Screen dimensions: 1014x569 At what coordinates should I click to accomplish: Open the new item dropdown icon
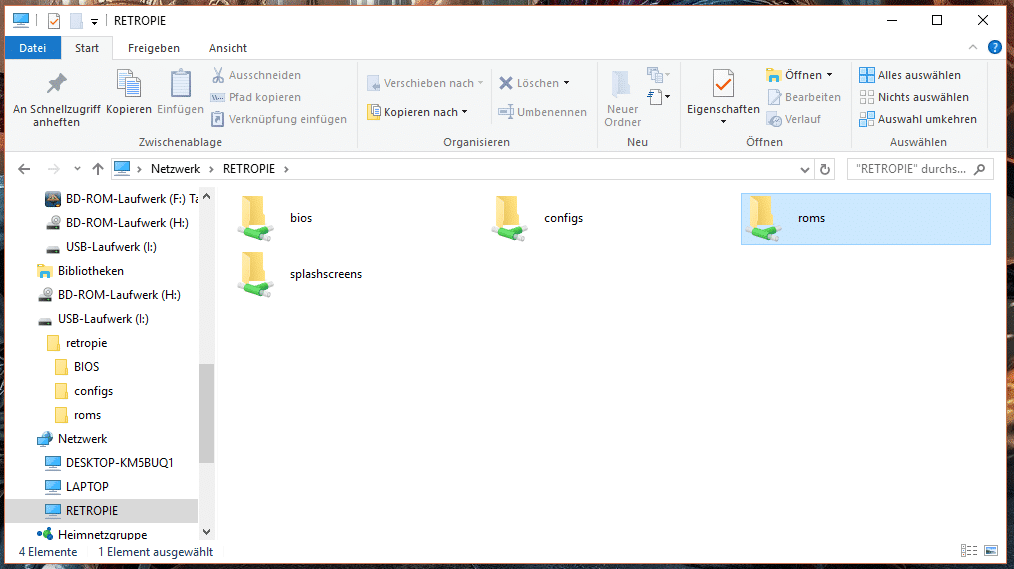[x=658, y=75]
